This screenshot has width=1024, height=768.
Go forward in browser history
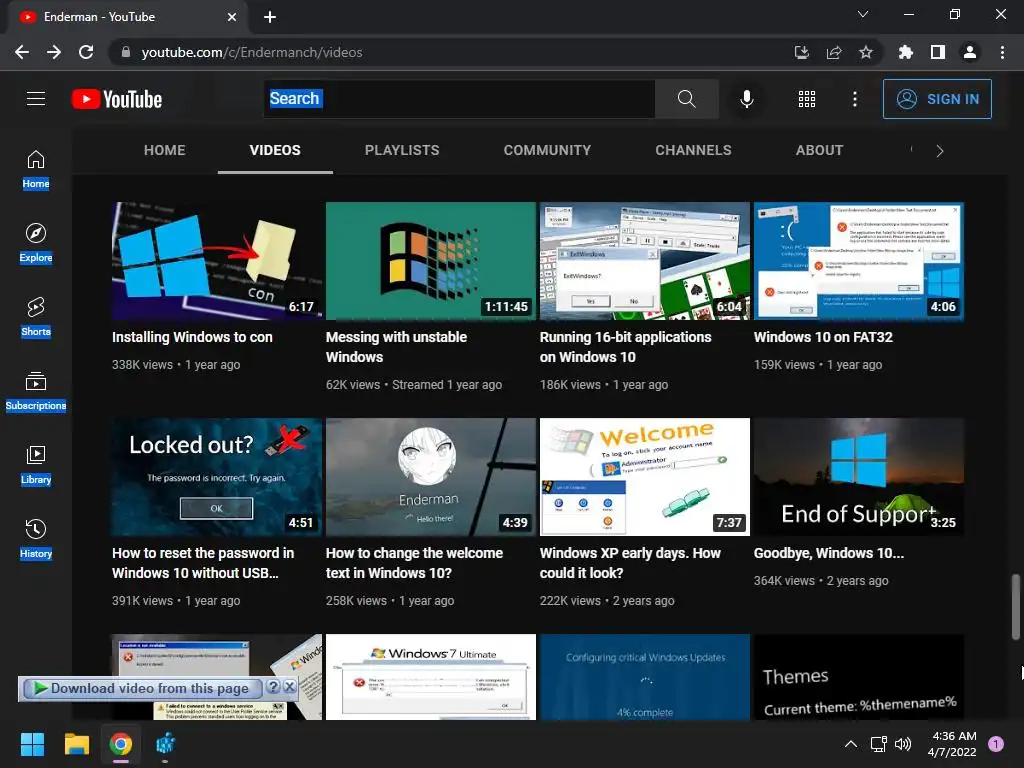(54, 52)
